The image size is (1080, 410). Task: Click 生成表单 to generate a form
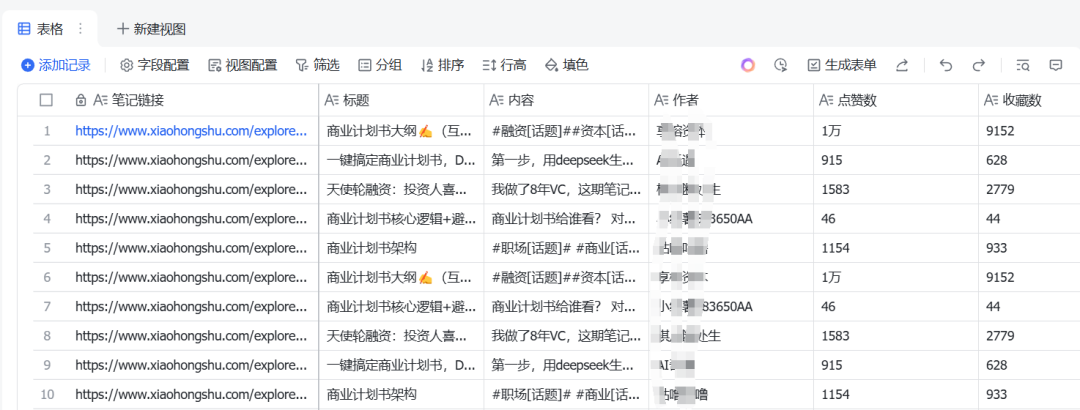coord(842,65)
